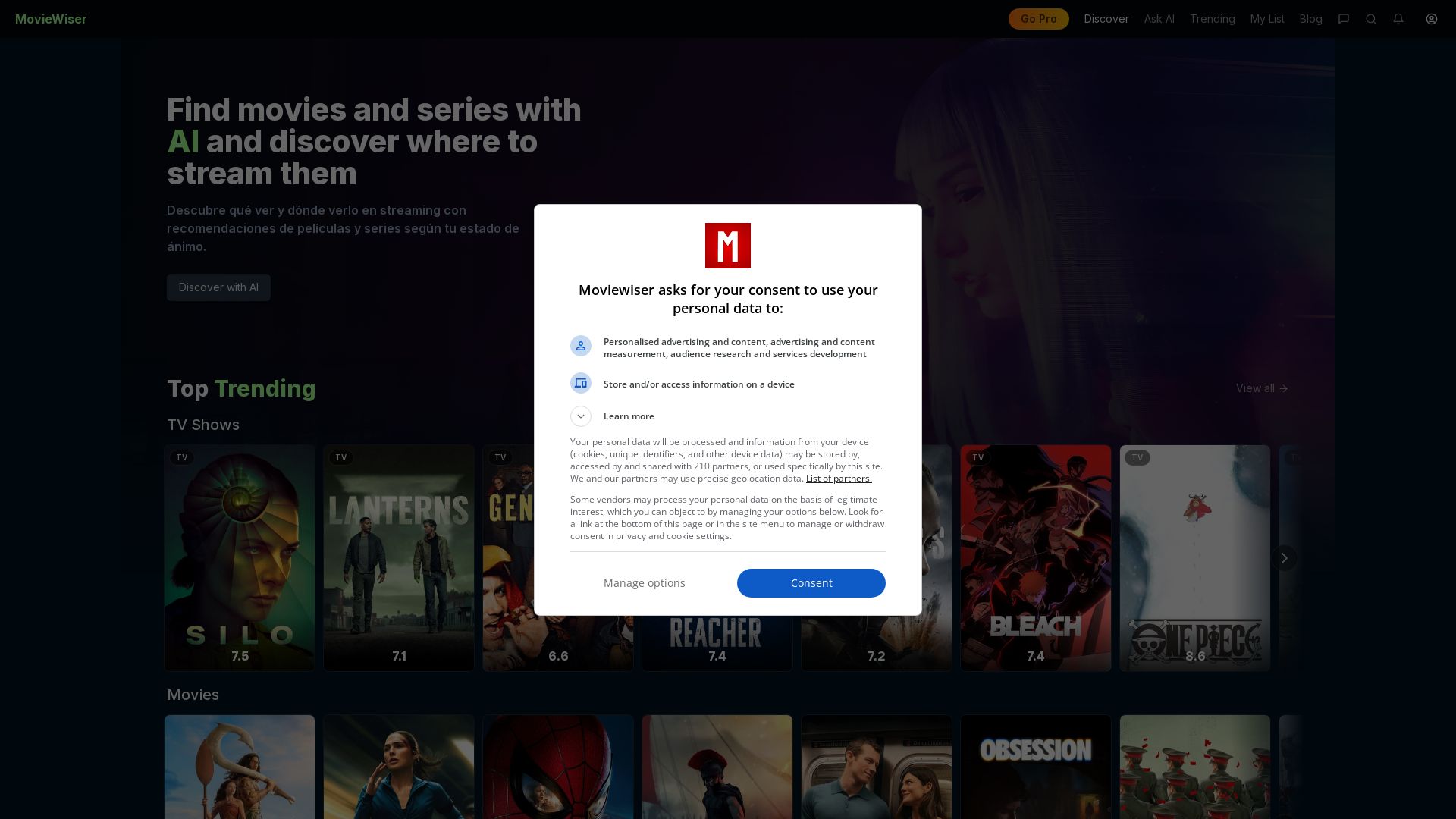Click the next arrow on TV Shows carousel
Viewport: 1456px width, 819px height.
point(1284,558)
